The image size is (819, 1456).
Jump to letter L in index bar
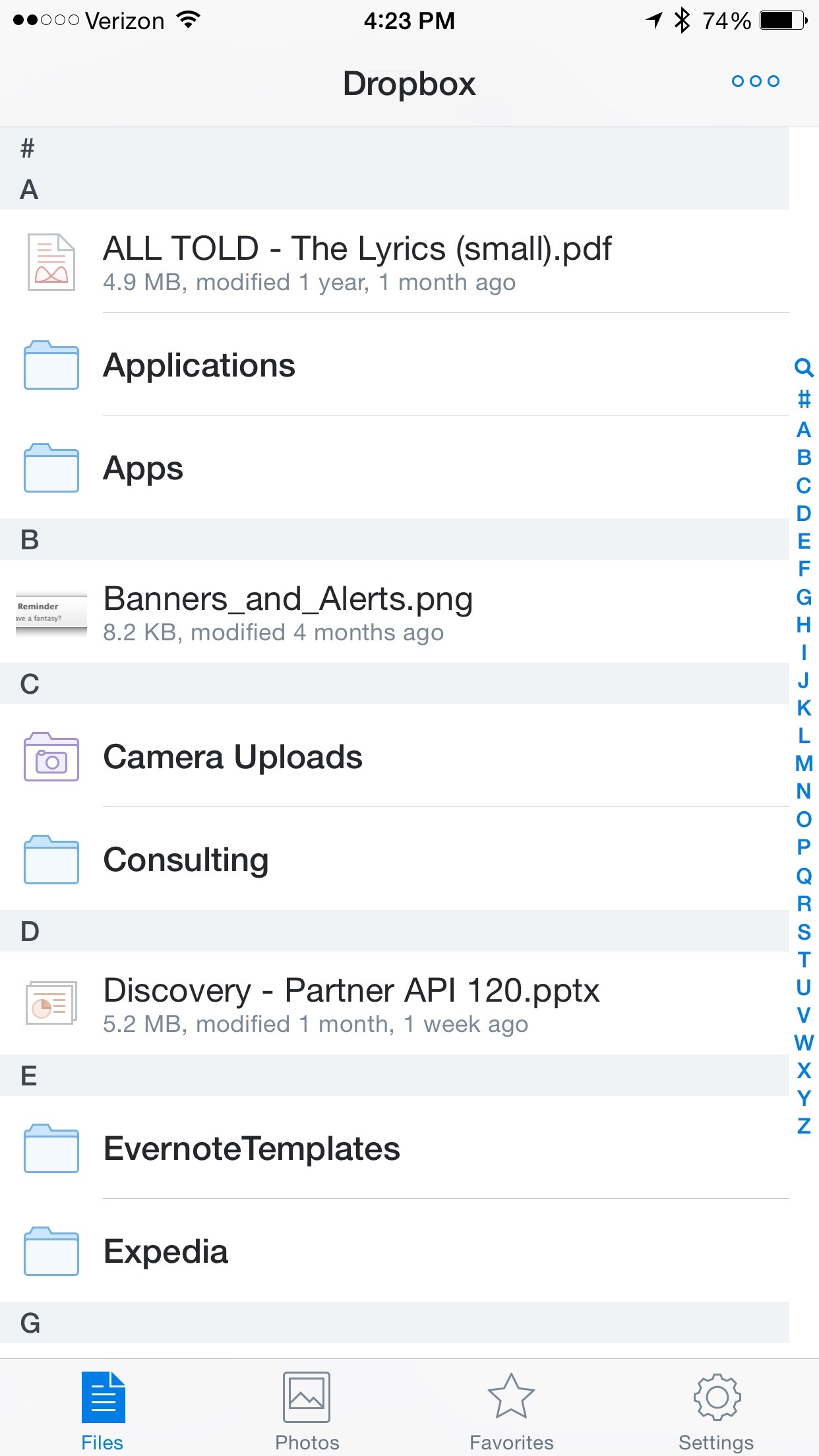804,736
